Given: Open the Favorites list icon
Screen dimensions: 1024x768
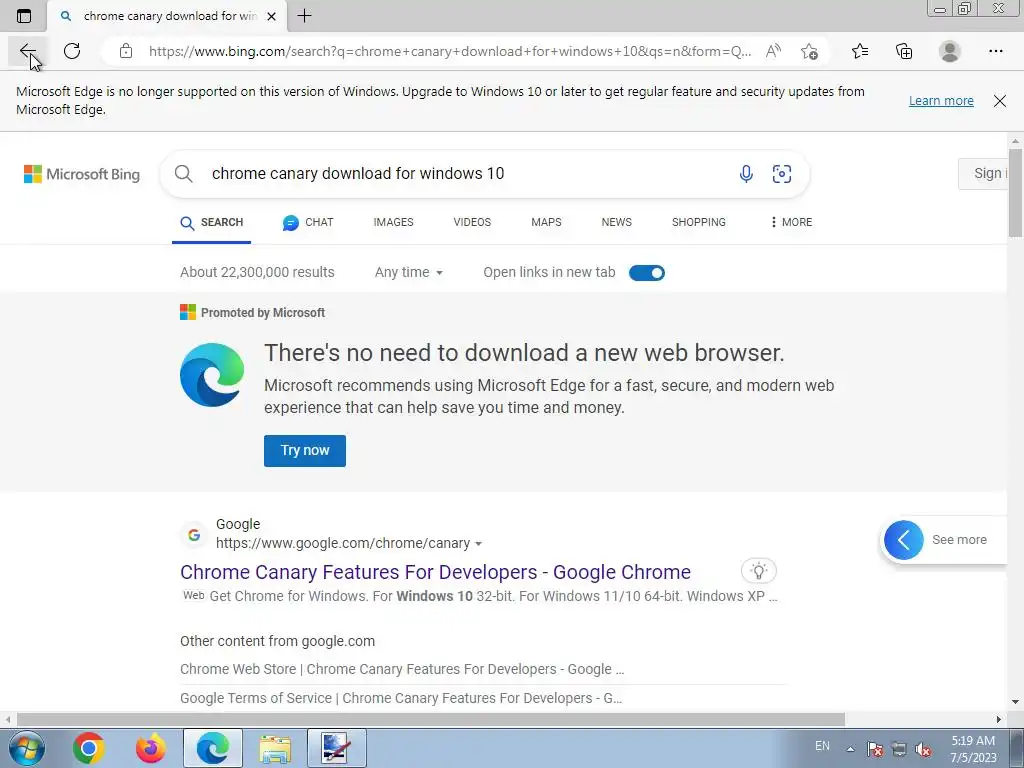Looking at the screenshot, I should tap(860, 51).
